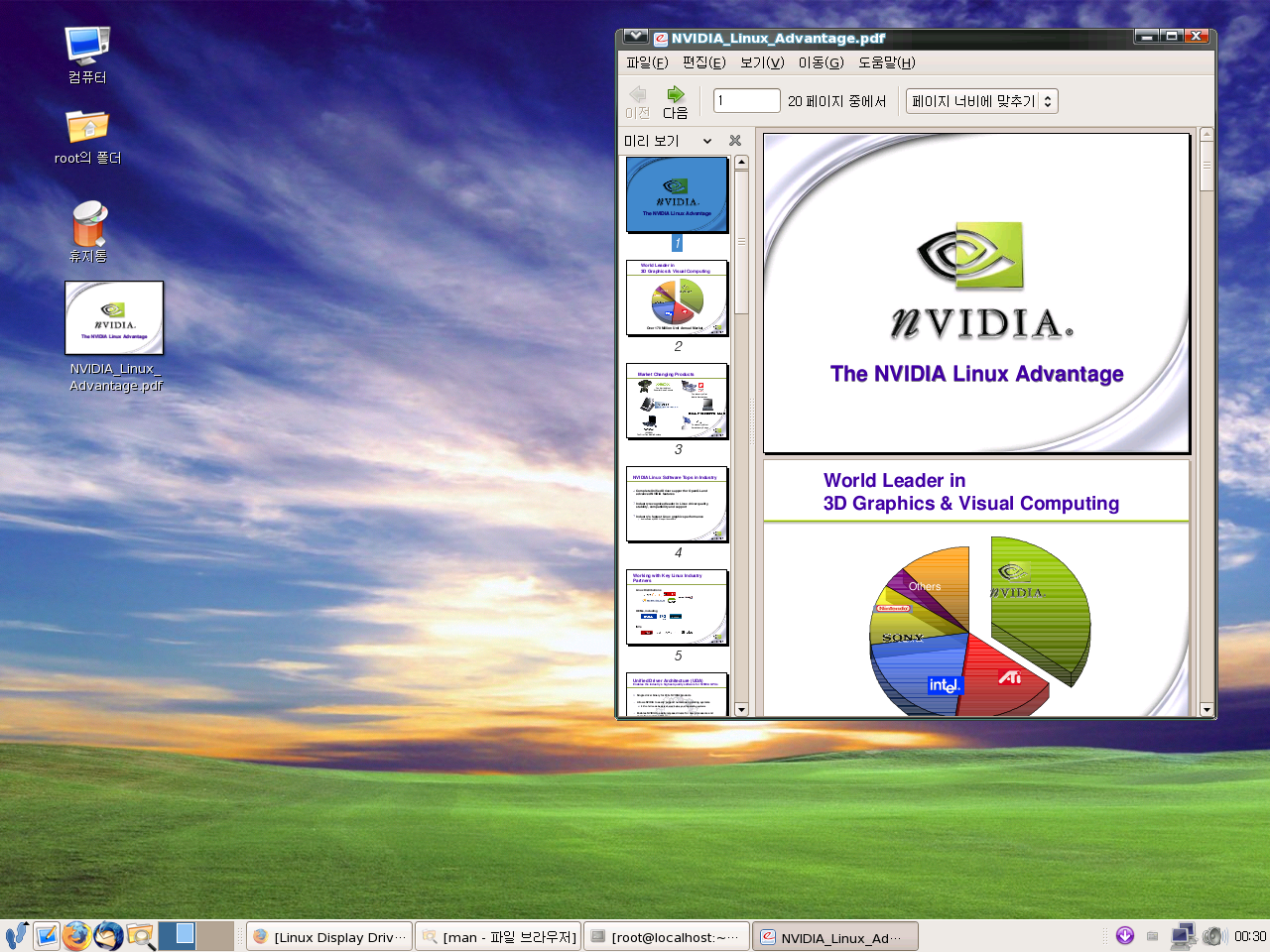
Task: Switch to root@localhost terminal taskbar window
Action: (667, 936)
